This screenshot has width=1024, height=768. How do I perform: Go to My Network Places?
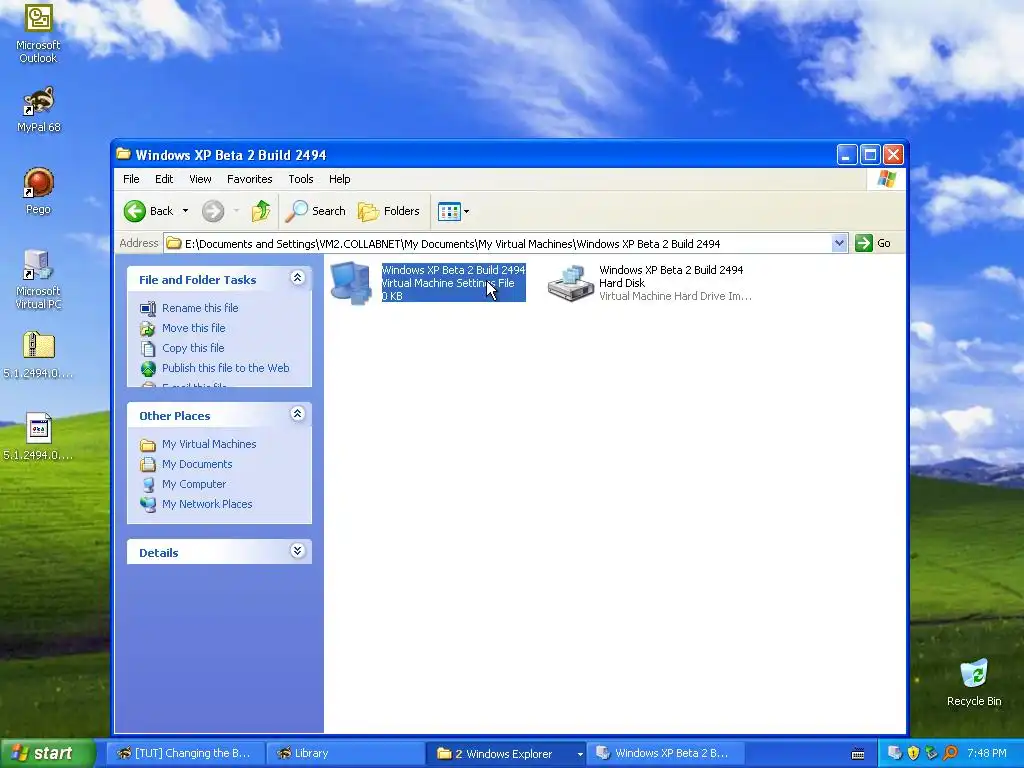click(207, 504)
